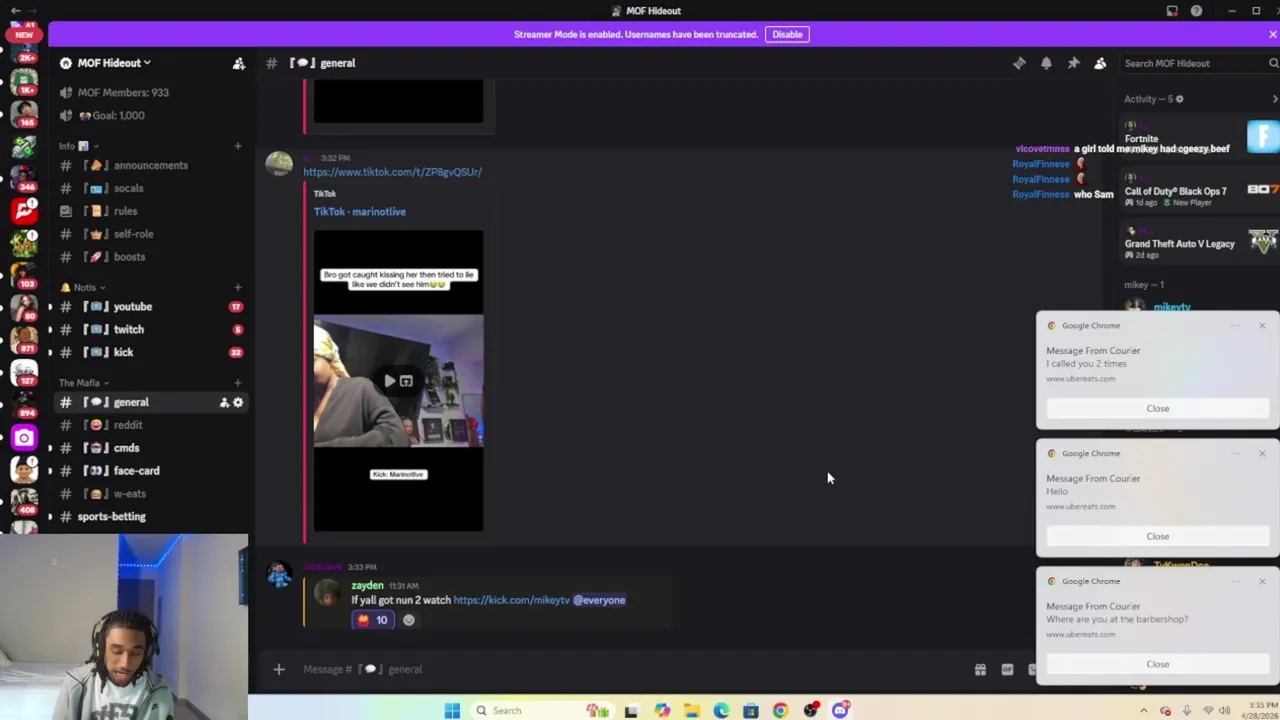Viewport: 1280px width, 720px height.
Task: Show pinned messages with pin icon
Action: (x=1073, y=63)
